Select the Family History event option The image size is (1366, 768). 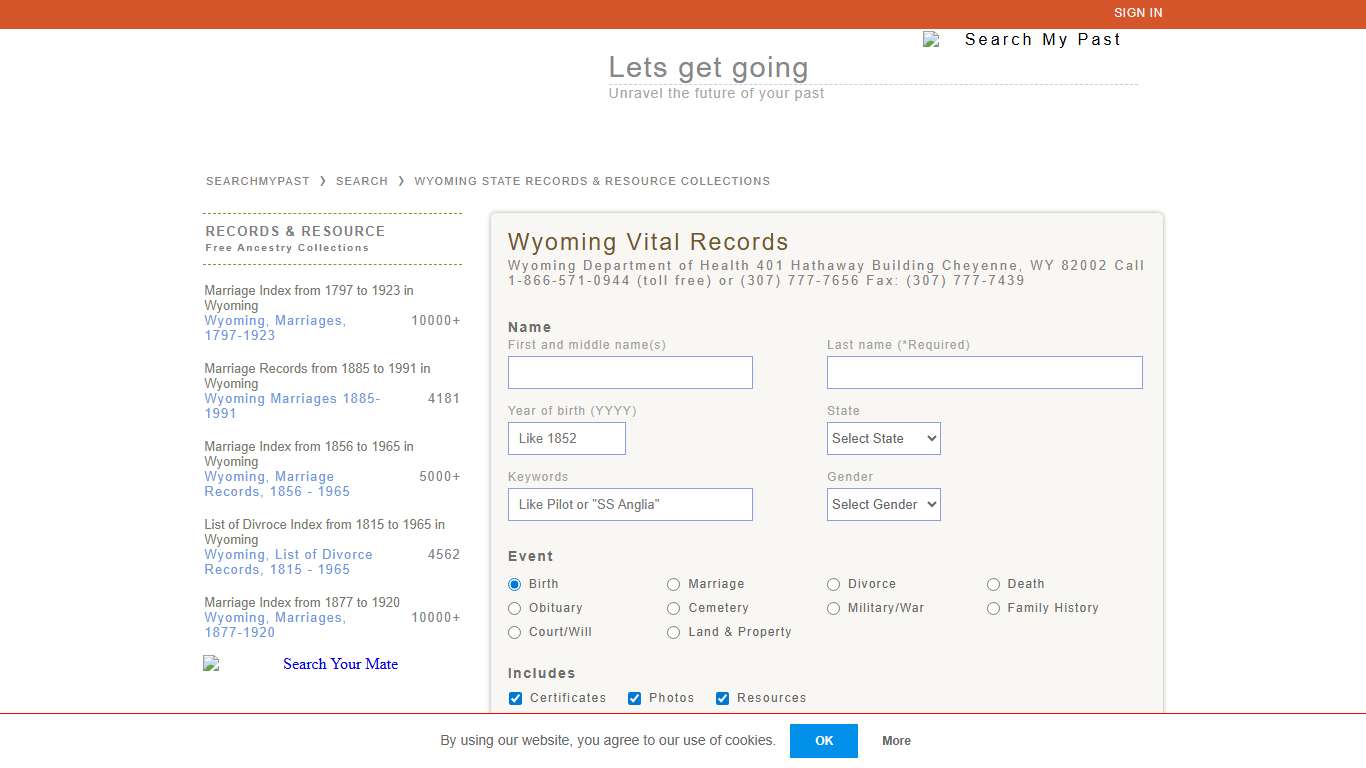[x=993, y=608]
